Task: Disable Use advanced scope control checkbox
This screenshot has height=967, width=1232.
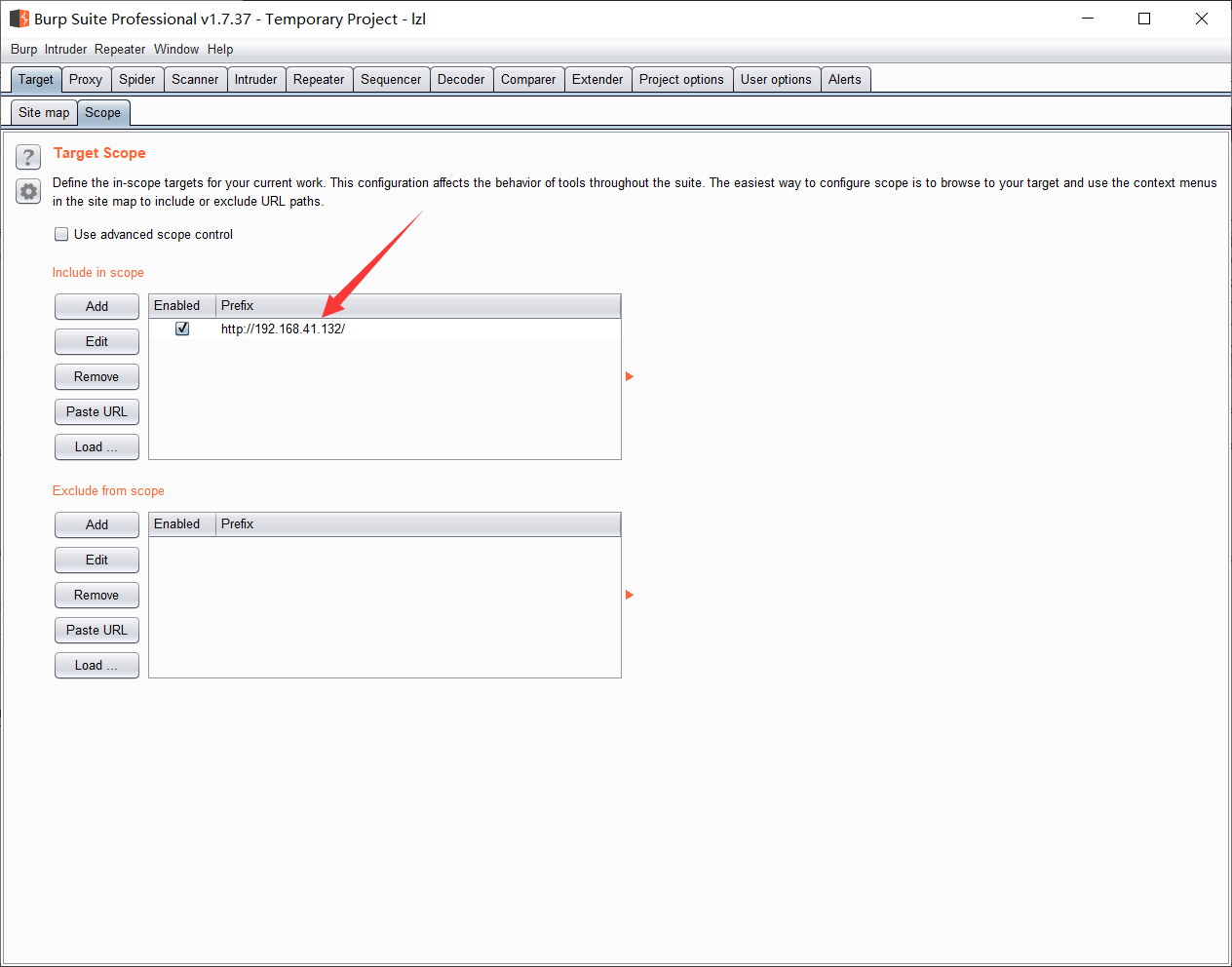Action: [61, 234]
